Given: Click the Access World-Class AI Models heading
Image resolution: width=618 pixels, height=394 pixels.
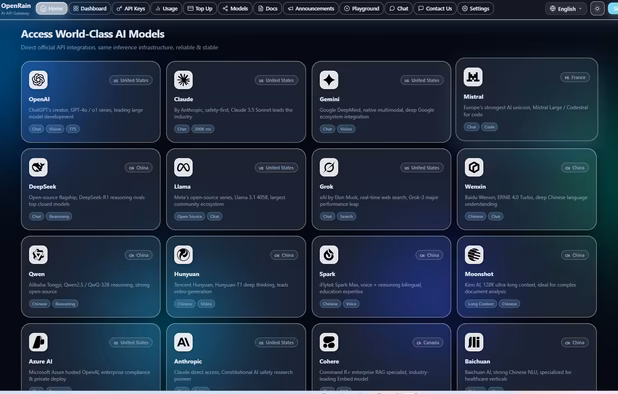Looking at the screenshot, I should click(x=93, y=34).
